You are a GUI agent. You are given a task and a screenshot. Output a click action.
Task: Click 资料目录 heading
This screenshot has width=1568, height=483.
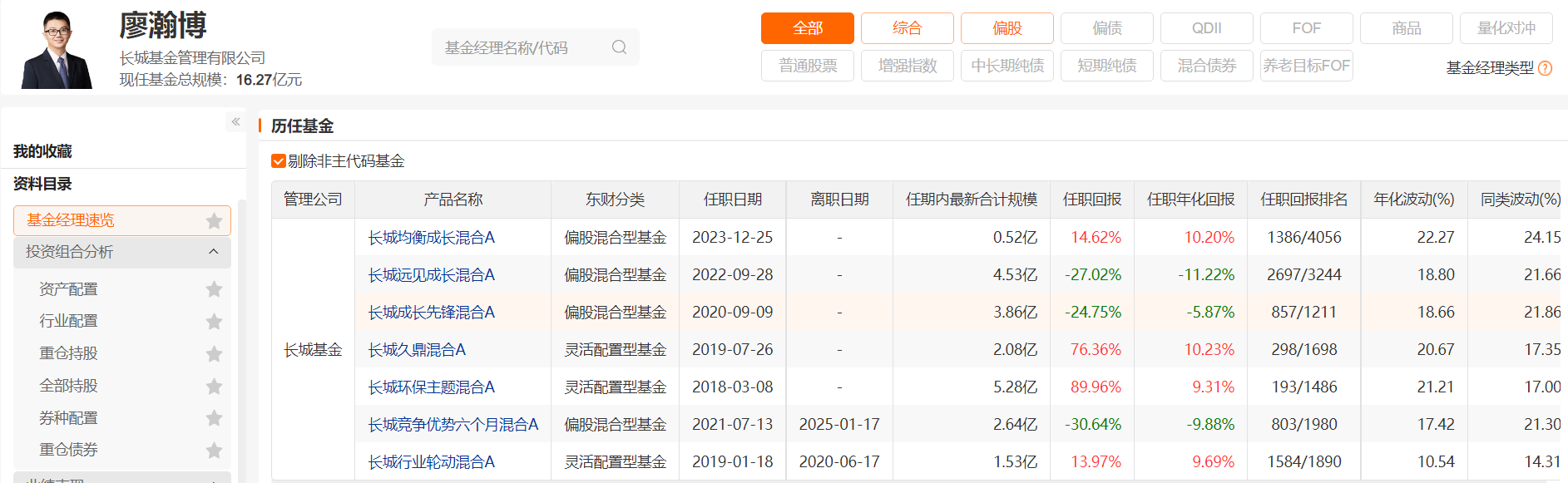(42, 184)
